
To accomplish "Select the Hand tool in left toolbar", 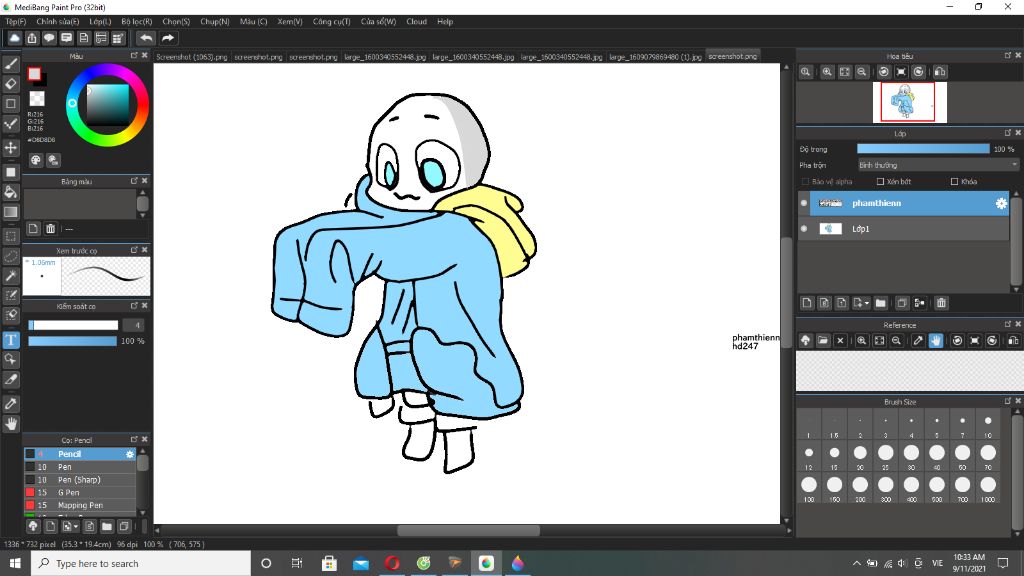I will [11, 423].
